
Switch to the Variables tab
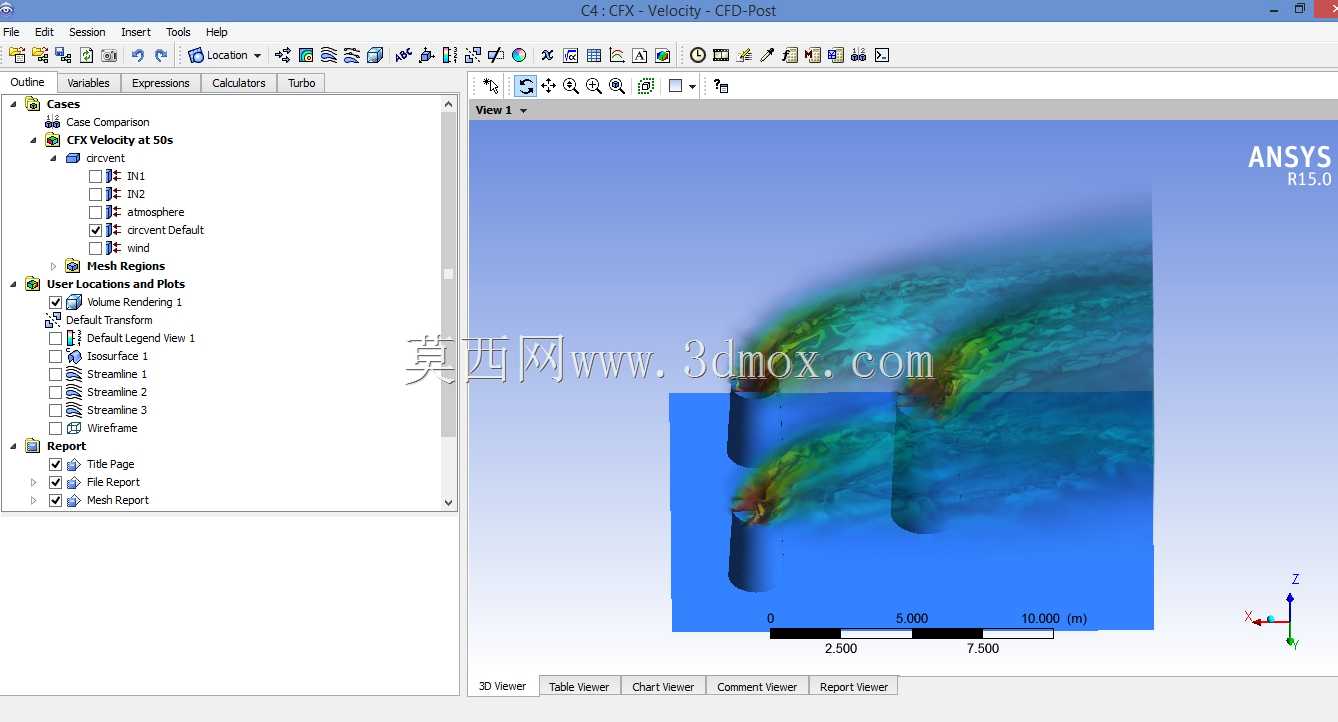[89, 83]
